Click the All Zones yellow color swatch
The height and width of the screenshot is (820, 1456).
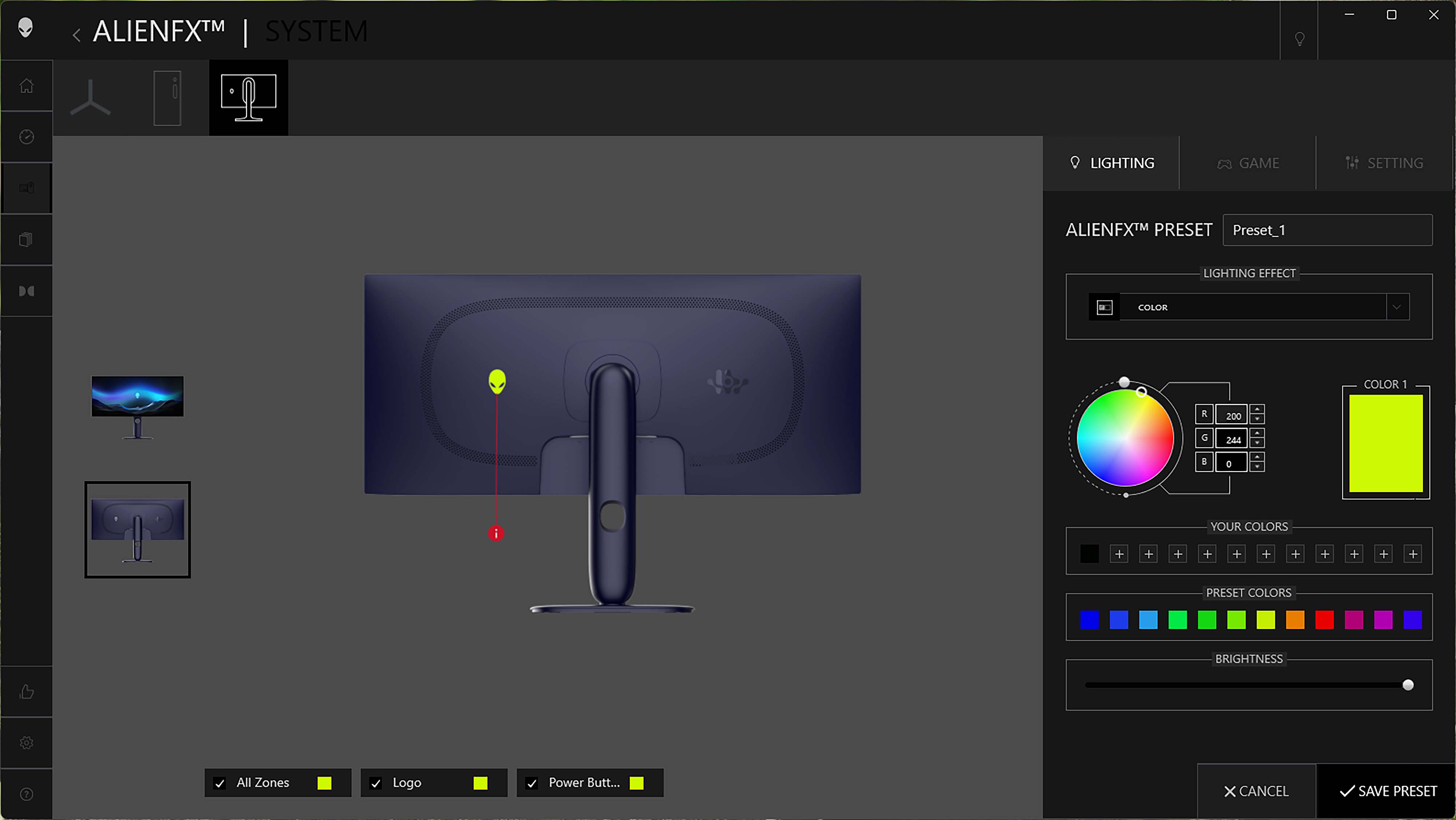pos(324,783)
